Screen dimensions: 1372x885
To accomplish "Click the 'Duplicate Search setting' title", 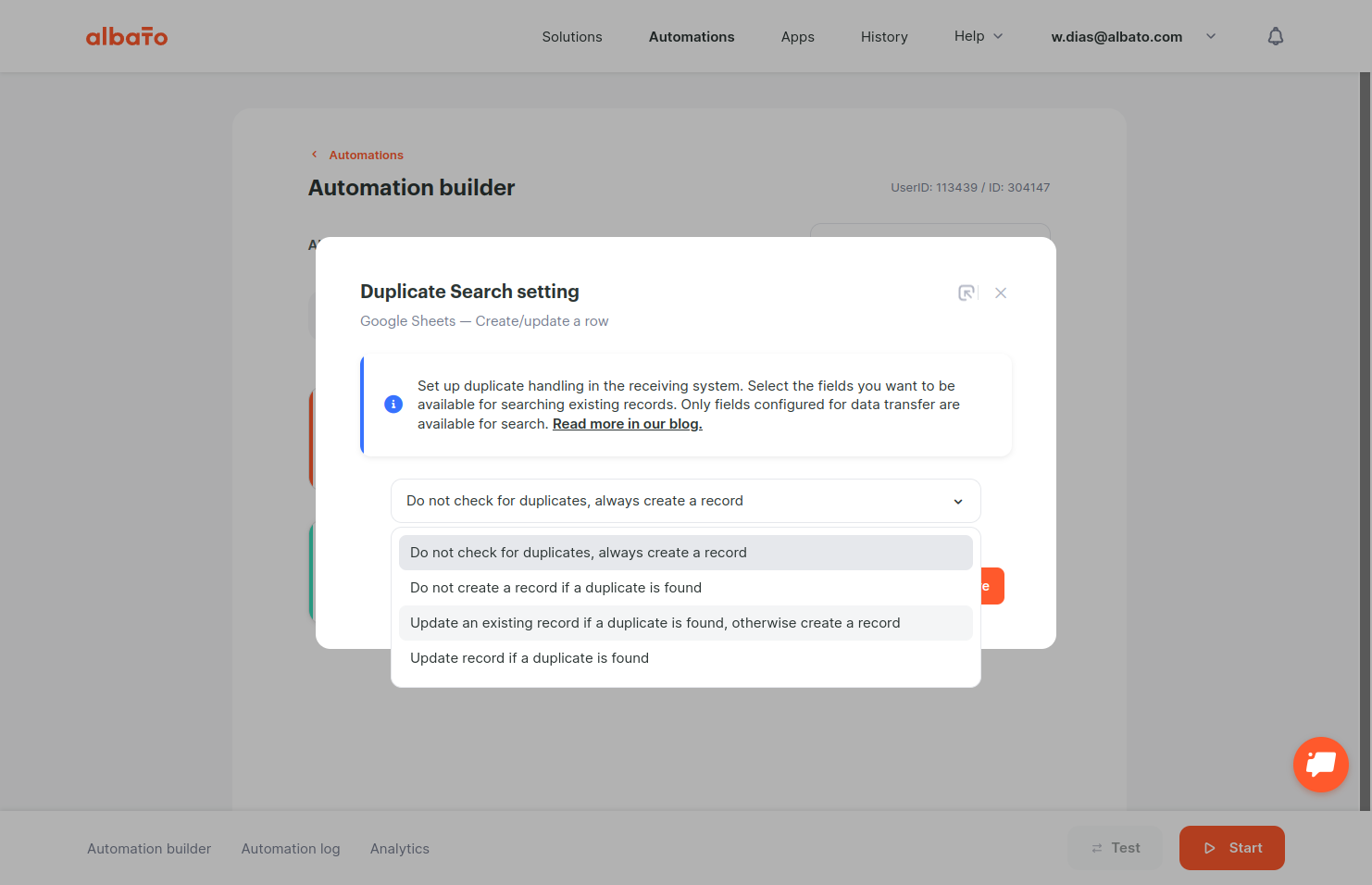I will [x=469, y=292].
